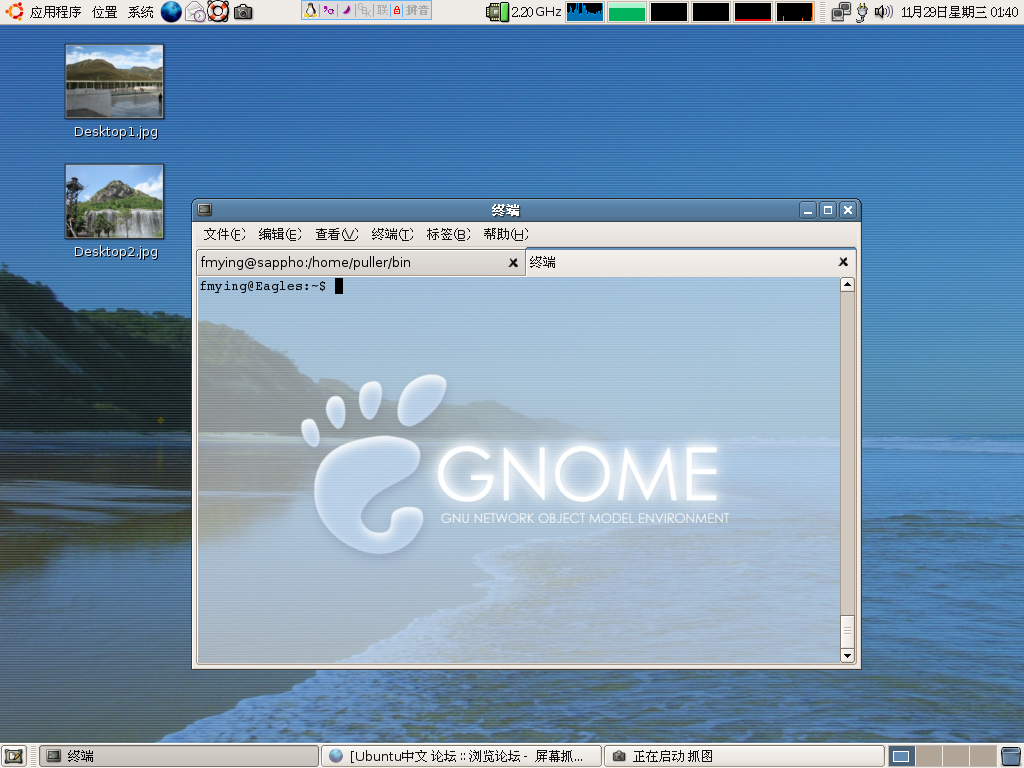Launch the camera screenshot tool in top panel
The width and height of the screenshot is (1024, 768).
pos(243,11)
